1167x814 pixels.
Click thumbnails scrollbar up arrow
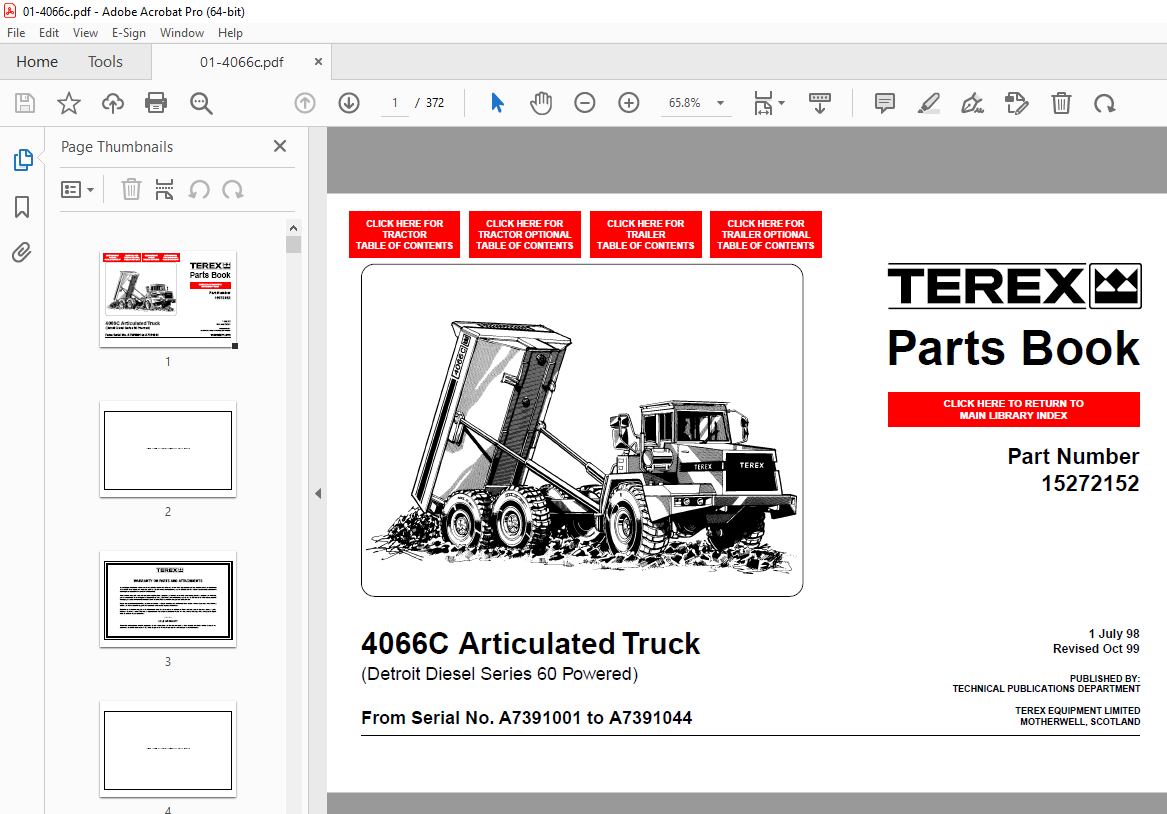click(x=293, y=228)
